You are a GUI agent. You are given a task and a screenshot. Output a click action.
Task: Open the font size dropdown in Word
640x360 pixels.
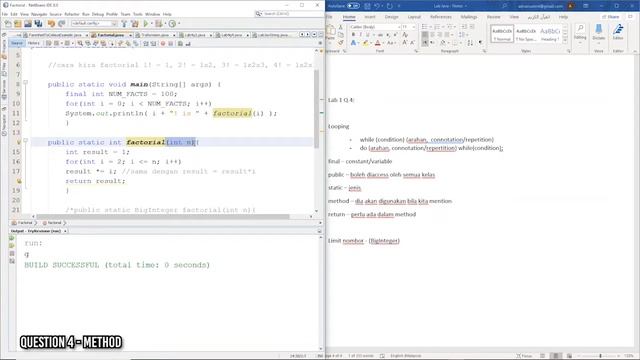414,27
